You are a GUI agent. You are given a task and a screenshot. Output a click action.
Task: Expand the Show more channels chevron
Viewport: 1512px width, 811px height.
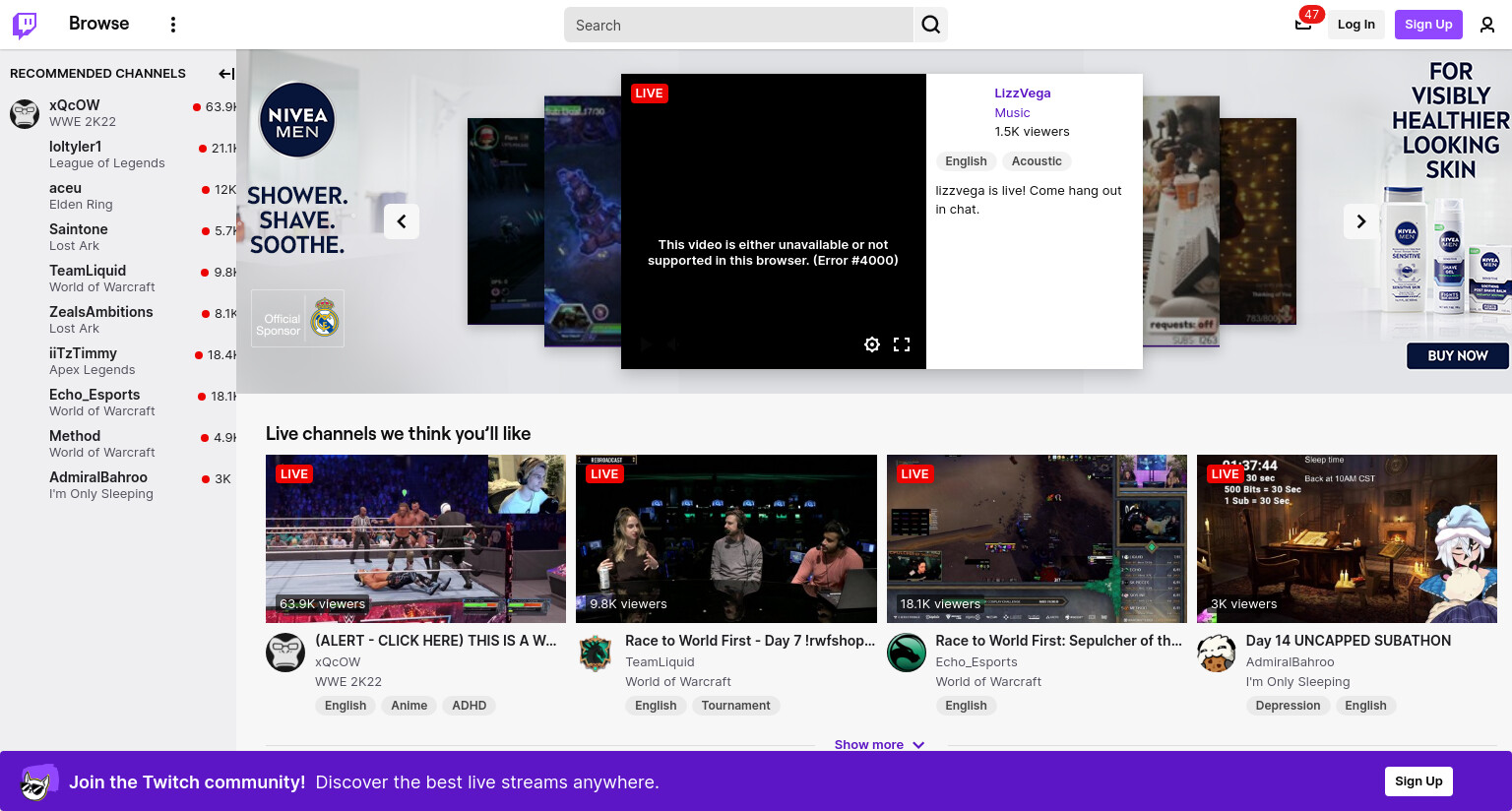point(918,745)
